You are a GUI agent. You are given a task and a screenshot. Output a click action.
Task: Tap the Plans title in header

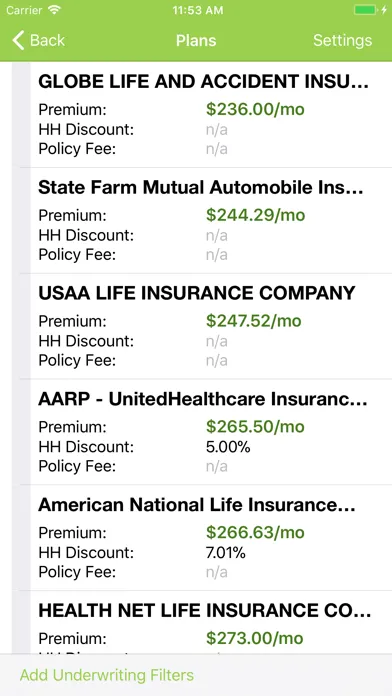pyautogui.click(x=196, y=40)
